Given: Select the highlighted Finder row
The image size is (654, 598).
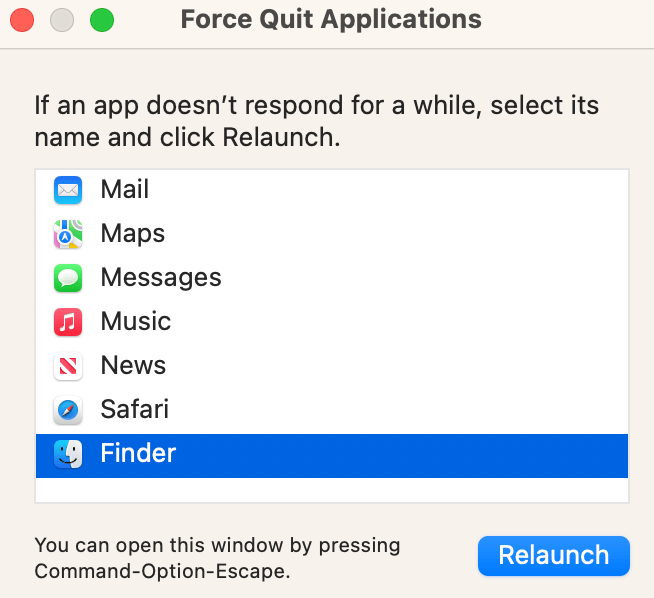Looking at the screenshot, I should click(x=332, y=456).
